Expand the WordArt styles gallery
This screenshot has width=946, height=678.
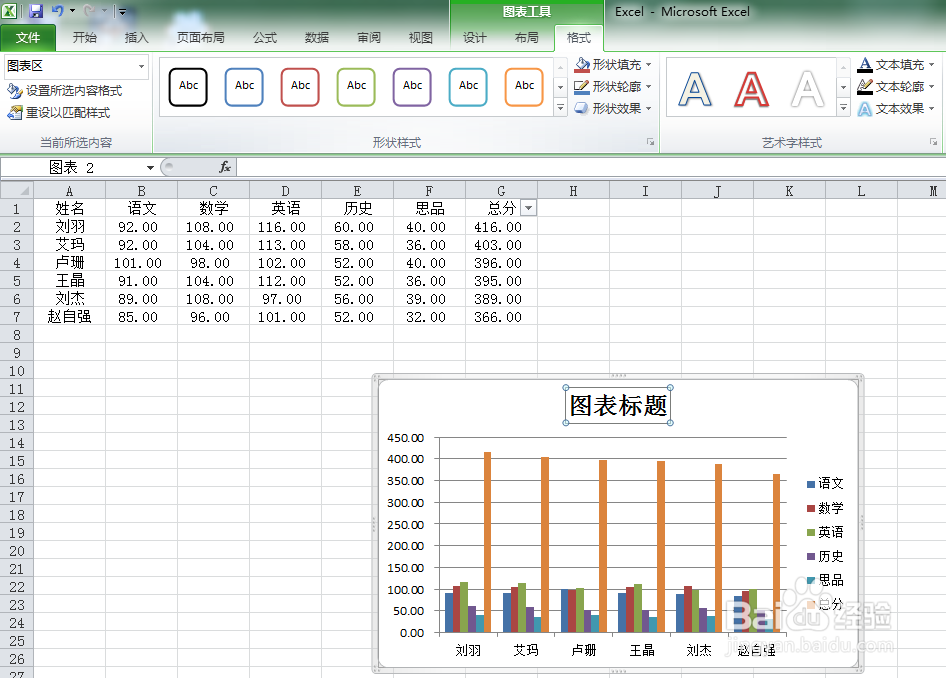(x=843, y=108)
